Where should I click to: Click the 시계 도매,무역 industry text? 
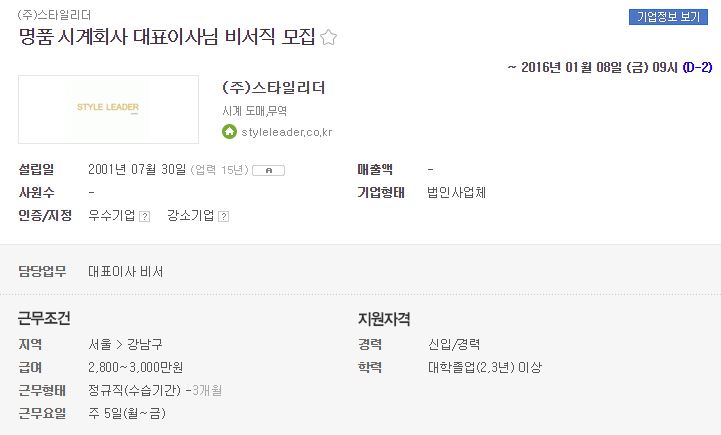[254, 111]
